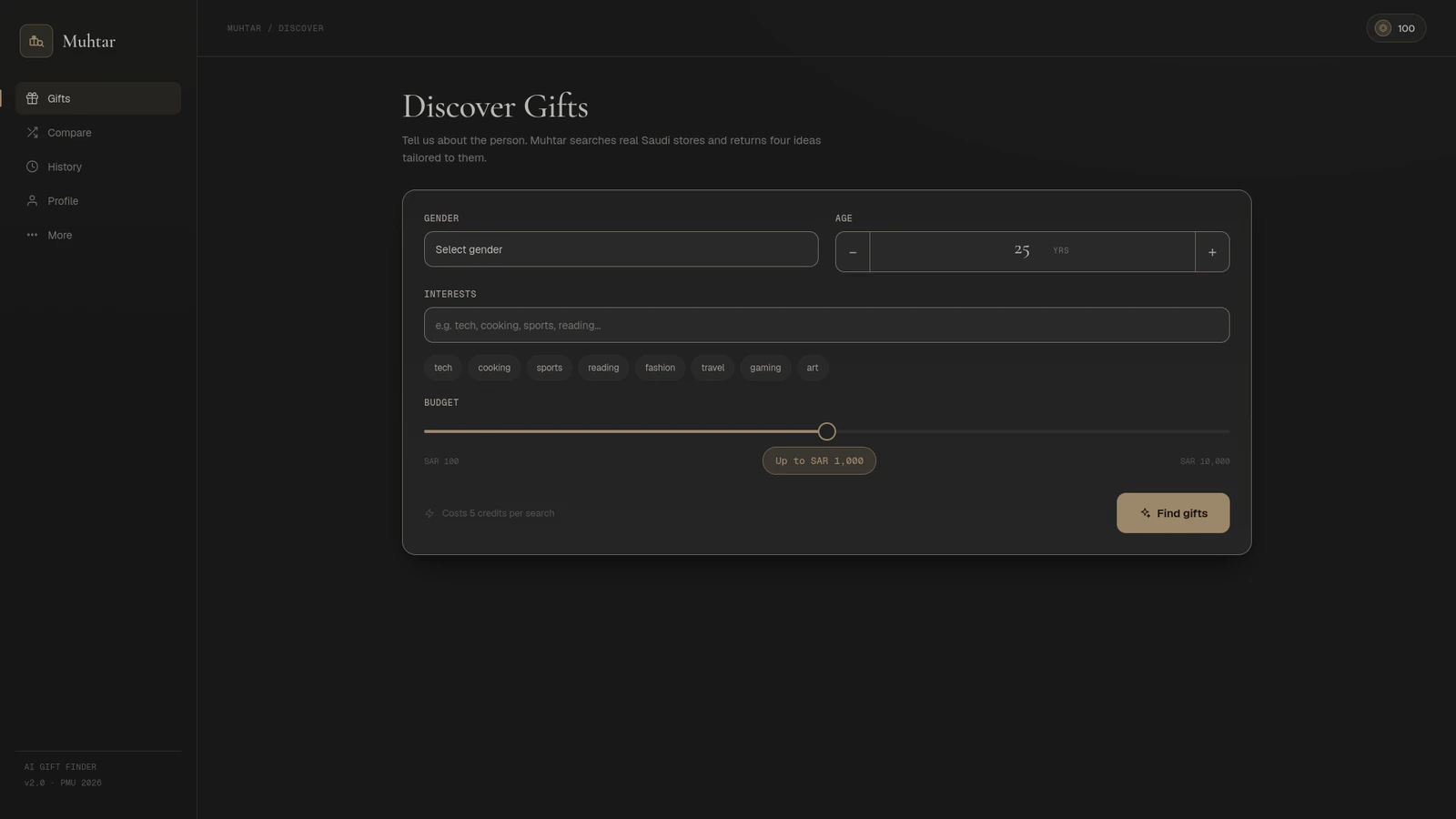This screenshot has height=819, width=1456.
Task: Focus the interests text input
Action: (826, 325)
